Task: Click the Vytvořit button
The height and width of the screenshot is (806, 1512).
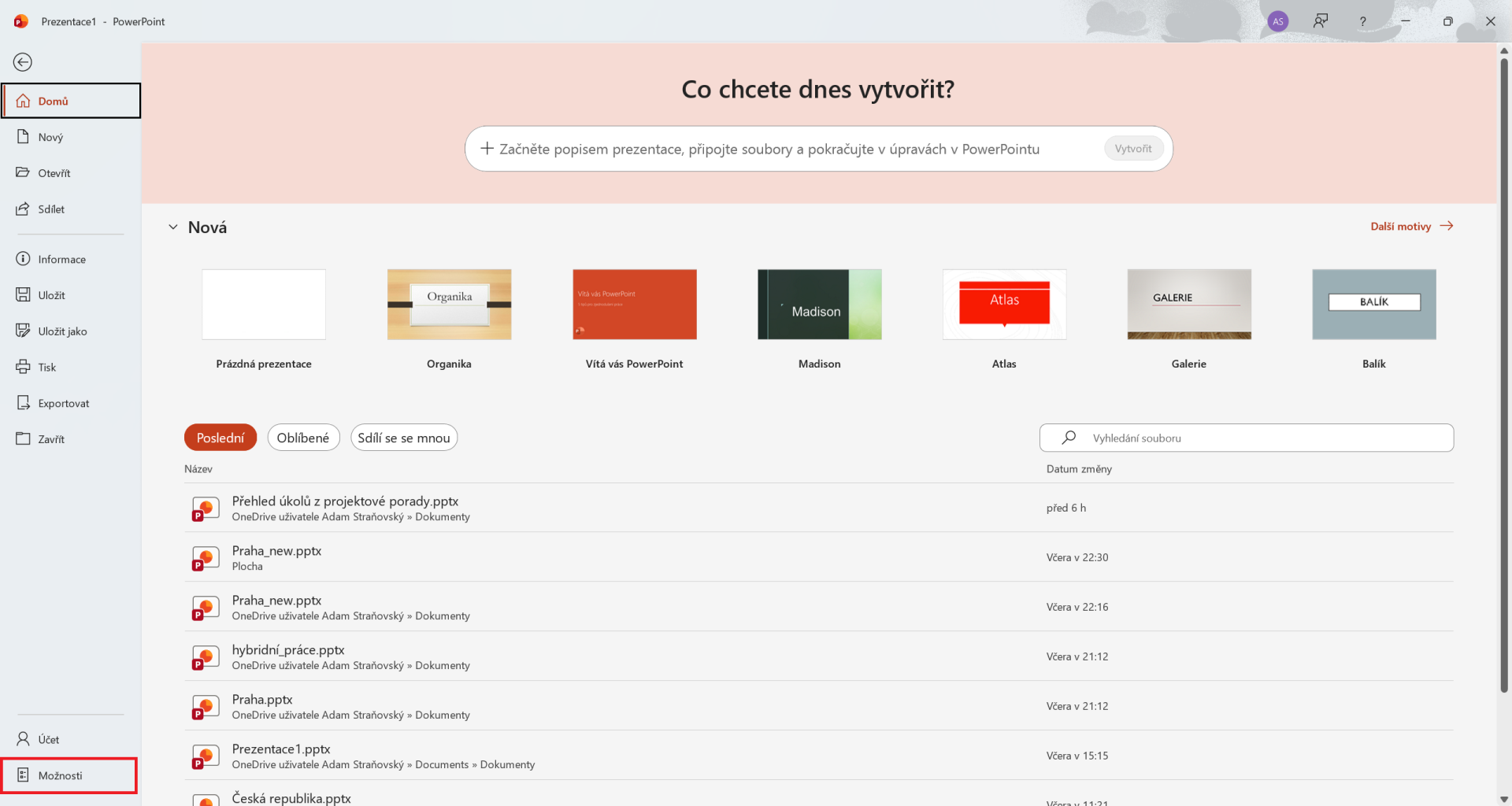Action: [1133, 149]
